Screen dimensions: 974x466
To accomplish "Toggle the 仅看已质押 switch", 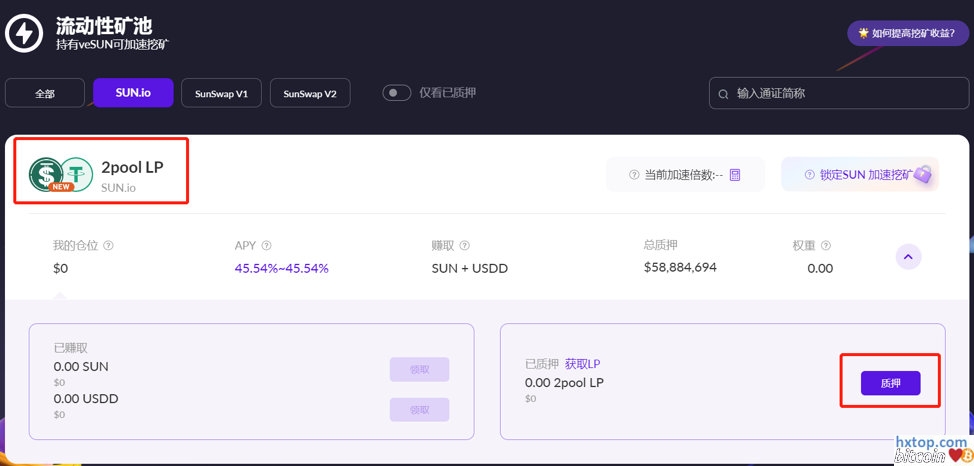I will [x=397, y=93].
